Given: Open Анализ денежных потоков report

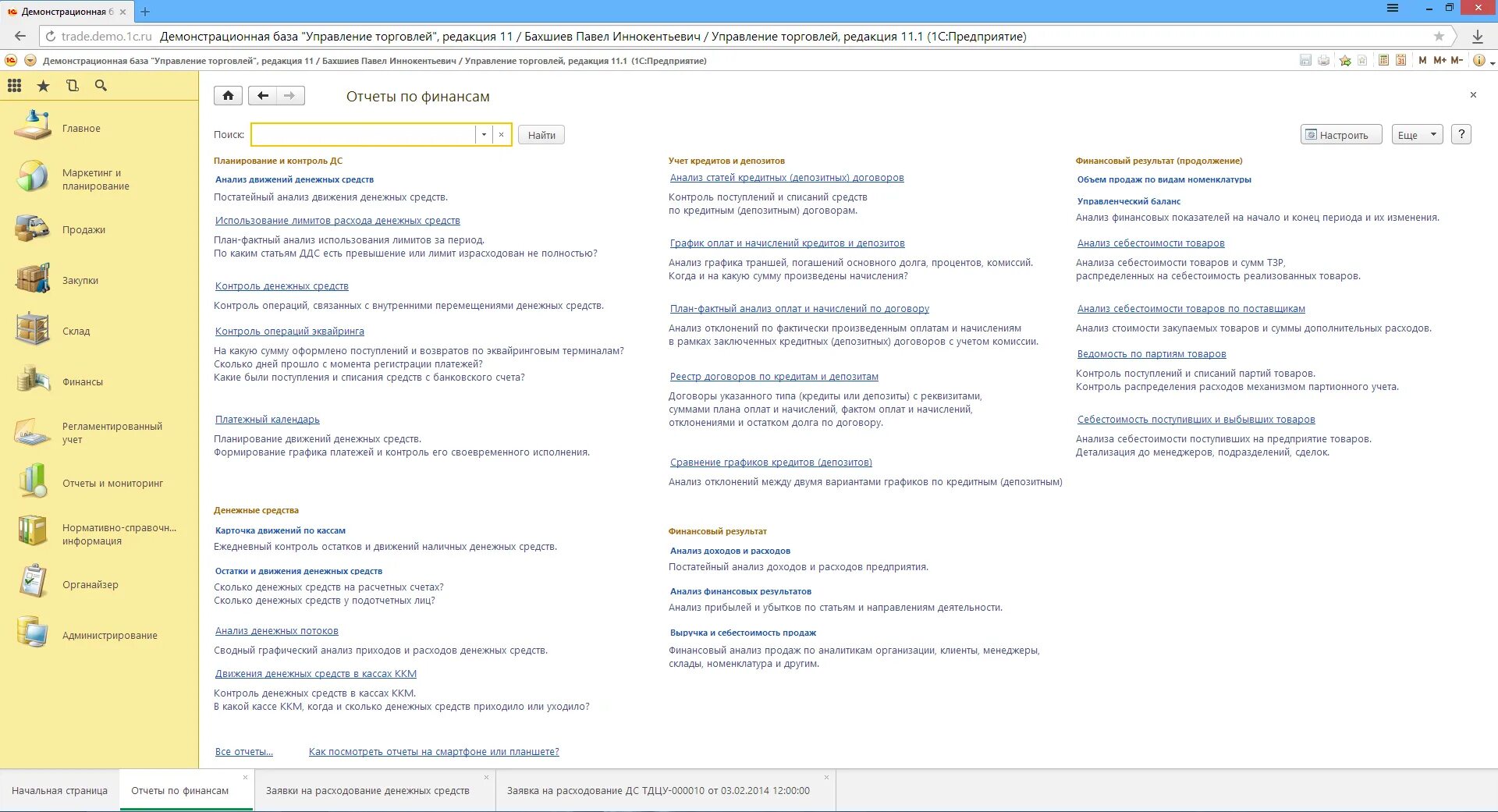Looking at the screenshot, I should point(277,631).
